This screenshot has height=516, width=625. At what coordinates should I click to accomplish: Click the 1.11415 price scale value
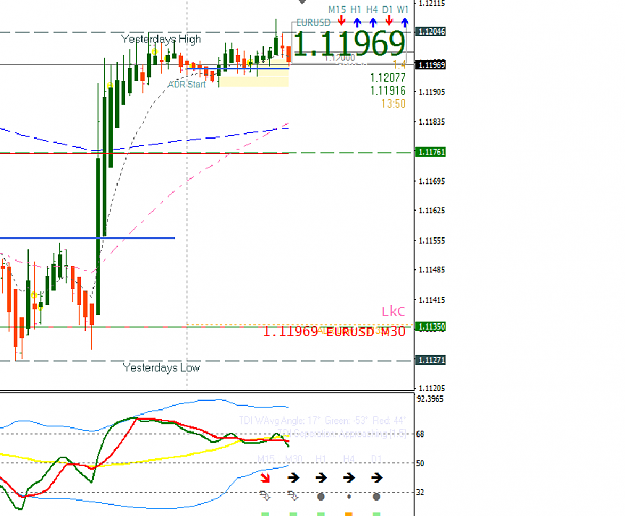432,300
